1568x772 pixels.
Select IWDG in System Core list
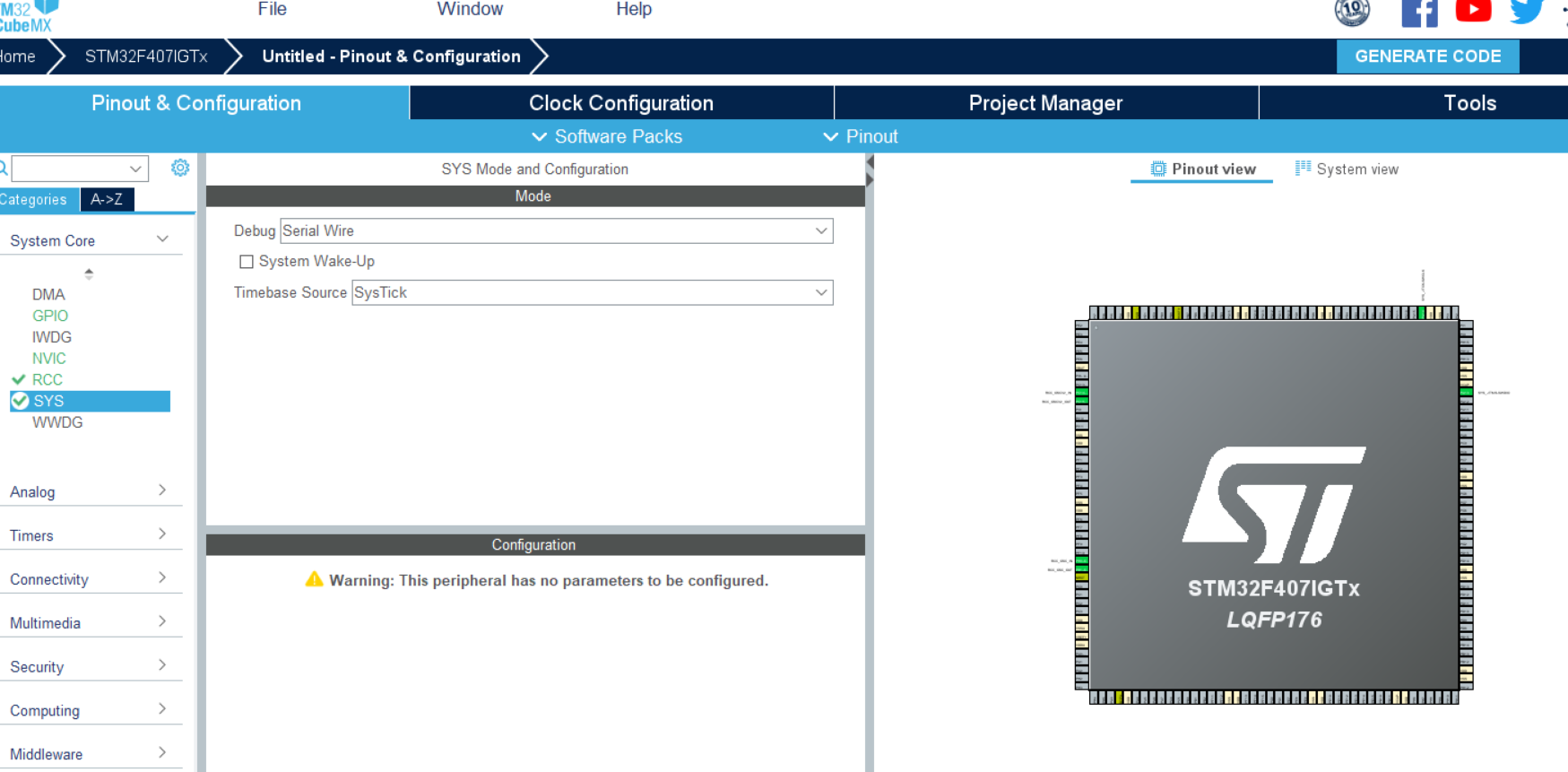coord(52,337)
